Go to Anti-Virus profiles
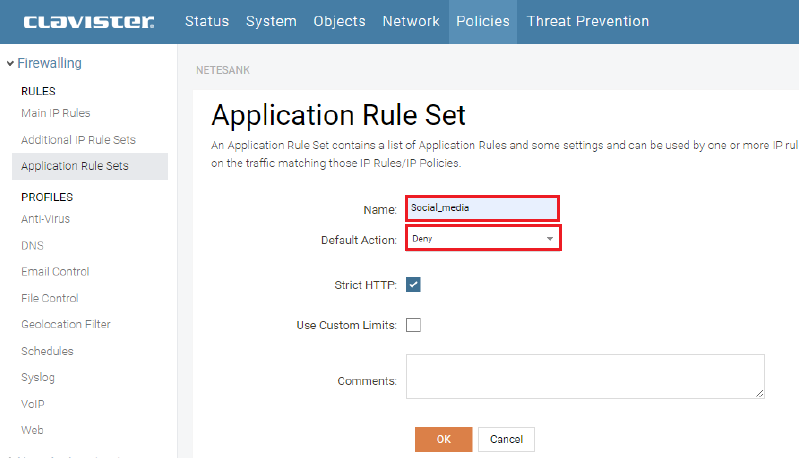The height and width of the screenshot is (458, 799). coord(45,219)
